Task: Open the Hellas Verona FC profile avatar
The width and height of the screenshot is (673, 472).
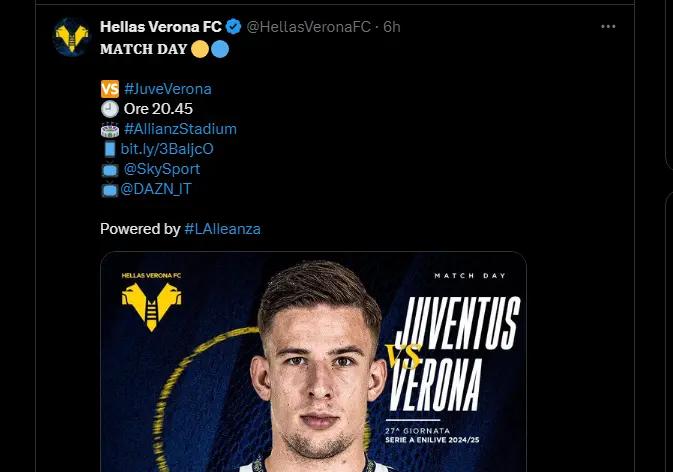Action: coord(70,36)
